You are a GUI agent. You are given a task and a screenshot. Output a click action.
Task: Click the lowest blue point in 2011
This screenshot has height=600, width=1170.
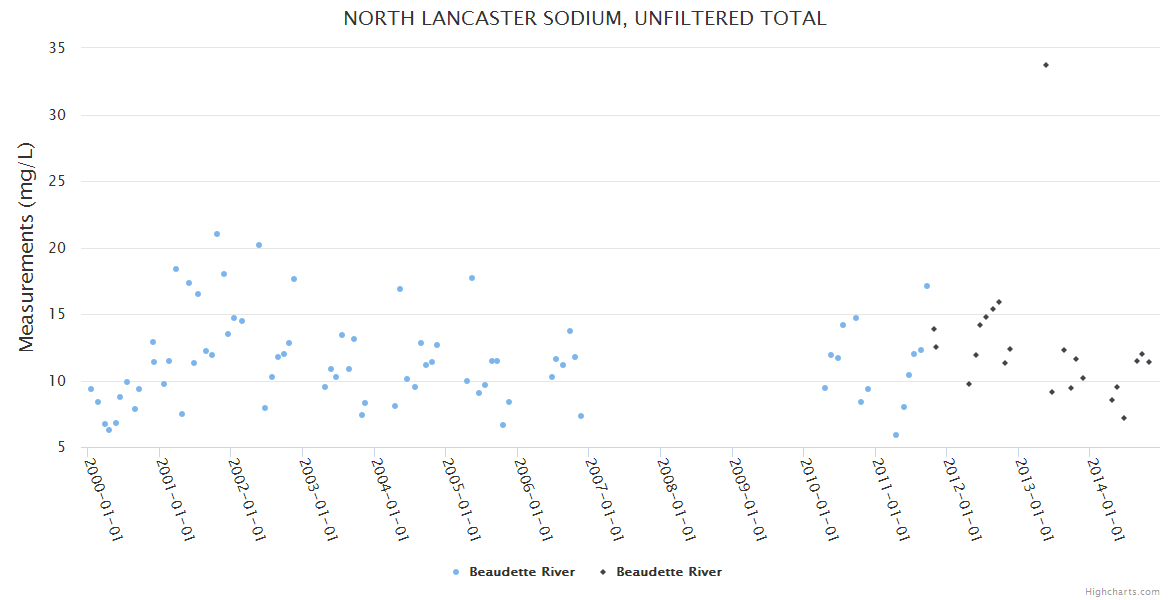point(896,435)
